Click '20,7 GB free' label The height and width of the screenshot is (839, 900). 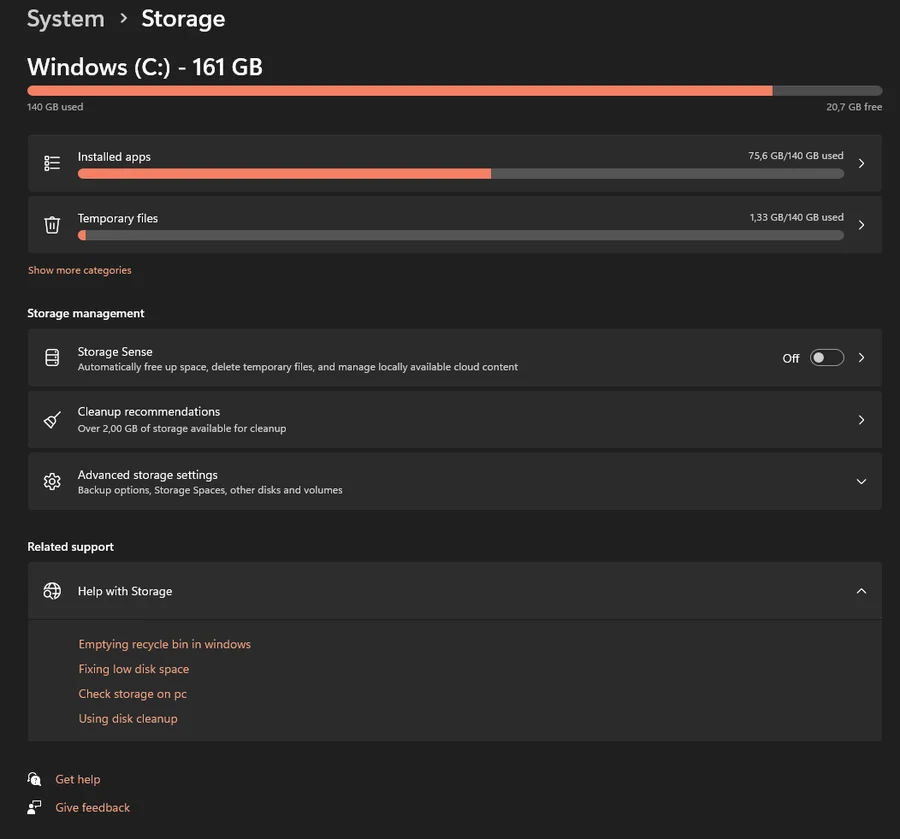[x=854, y=107]
